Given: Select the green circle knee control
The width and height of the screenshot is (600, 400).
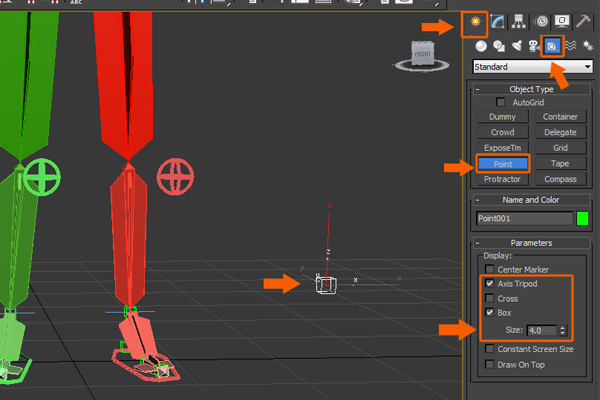Looking at the screenshot, I should coord(42,177).
